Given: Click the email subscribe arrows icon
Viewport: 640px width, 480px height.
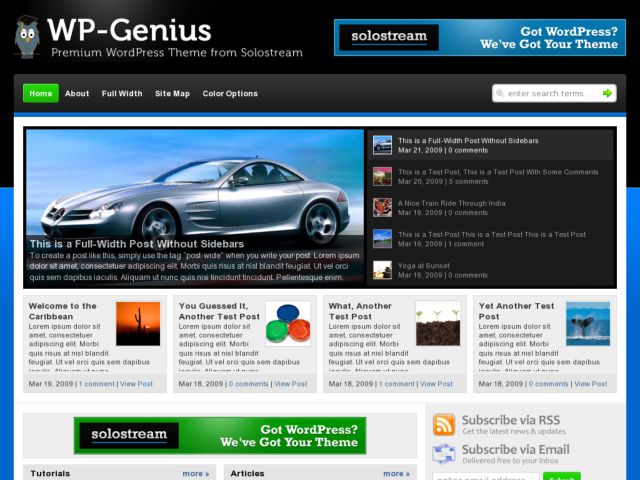Looking at the screenshot, I should pos(444,454).
